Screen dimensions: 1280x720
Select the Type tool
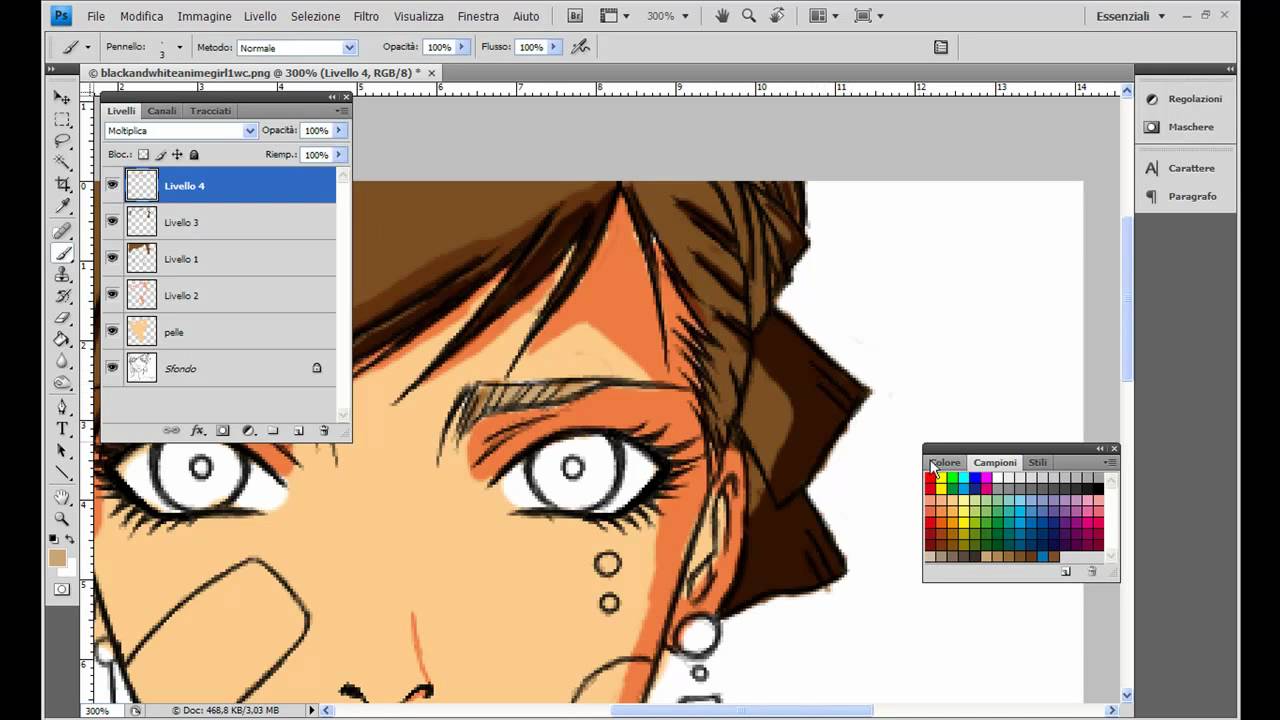pyautogui.click(x=62, y=429)
